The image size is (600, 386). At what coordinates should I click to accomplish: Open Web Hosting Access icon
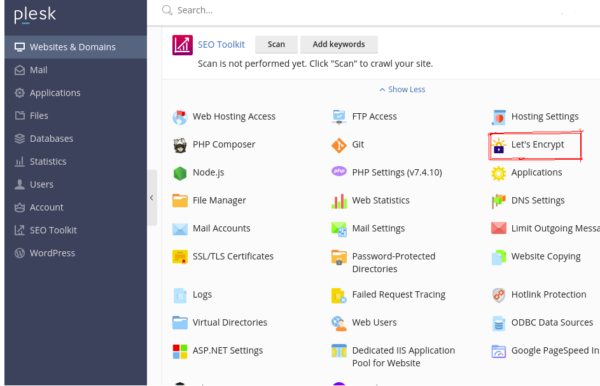(179, 117)
